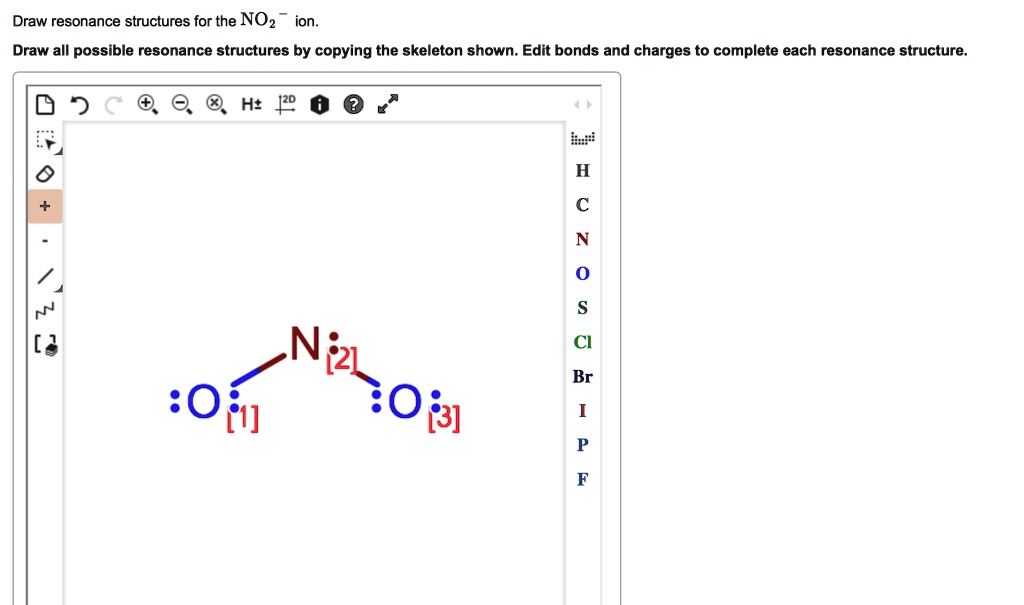This screenshot has height=605, width=1024.
Task: Zoom out of the structure canvas
Action: (x=181, y=104)
